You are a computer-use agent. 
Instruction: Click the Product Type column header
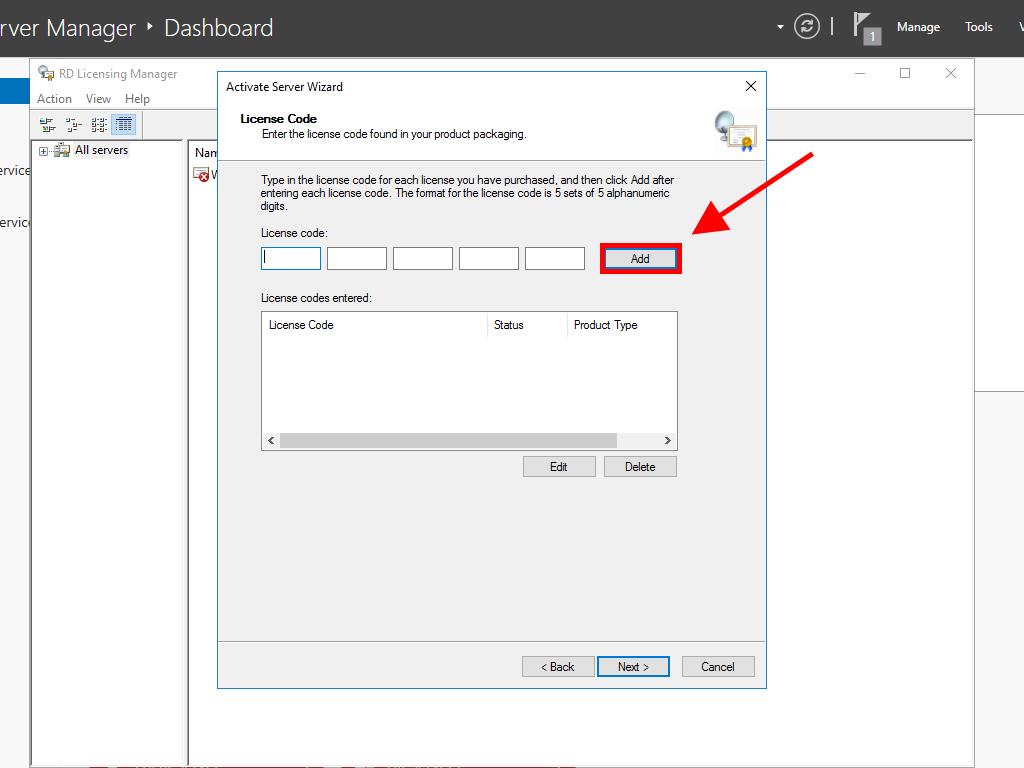tap(605, 325)
